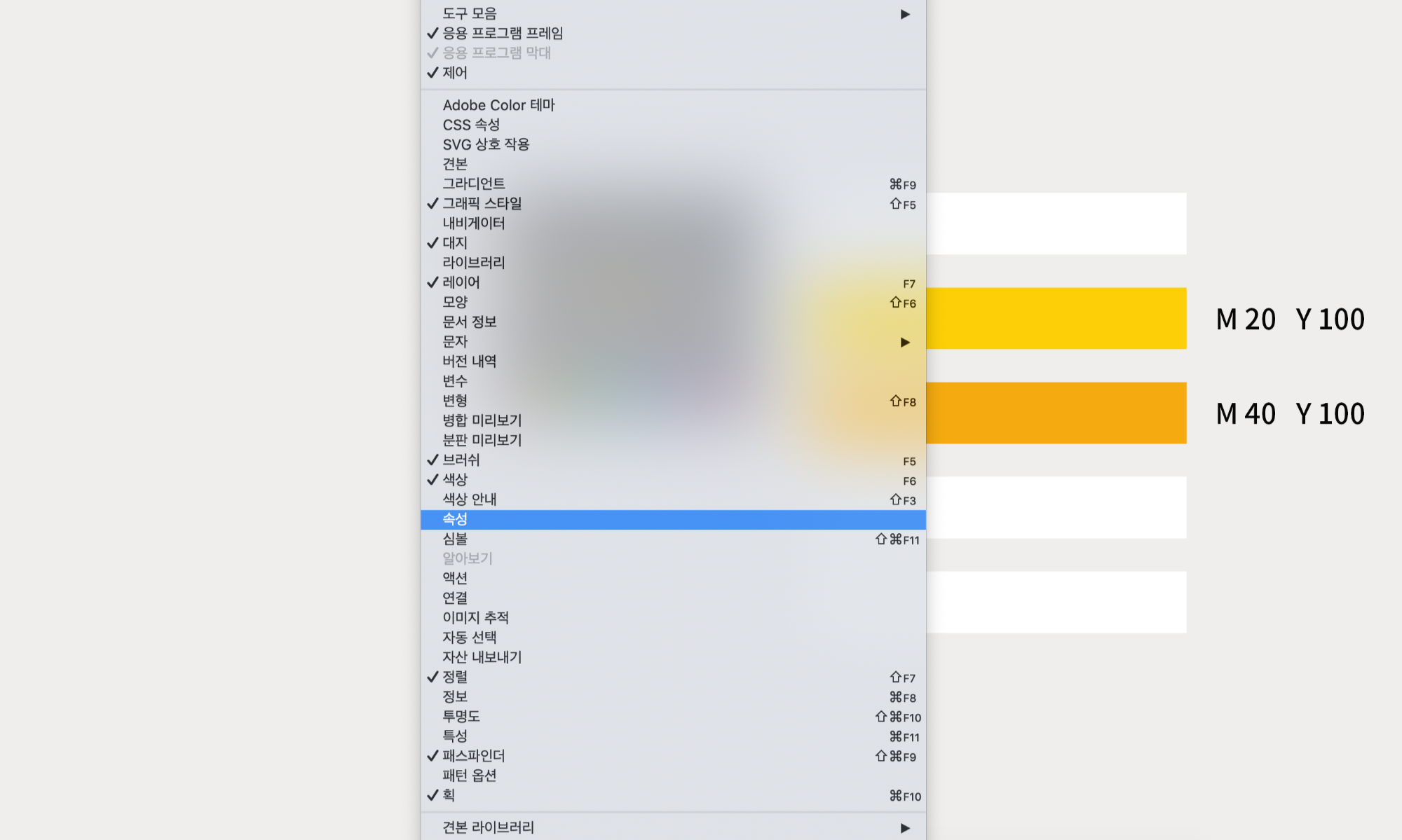Expand the 도구 모음 submenu arrow
The image size is (1402, 840).
905,14
